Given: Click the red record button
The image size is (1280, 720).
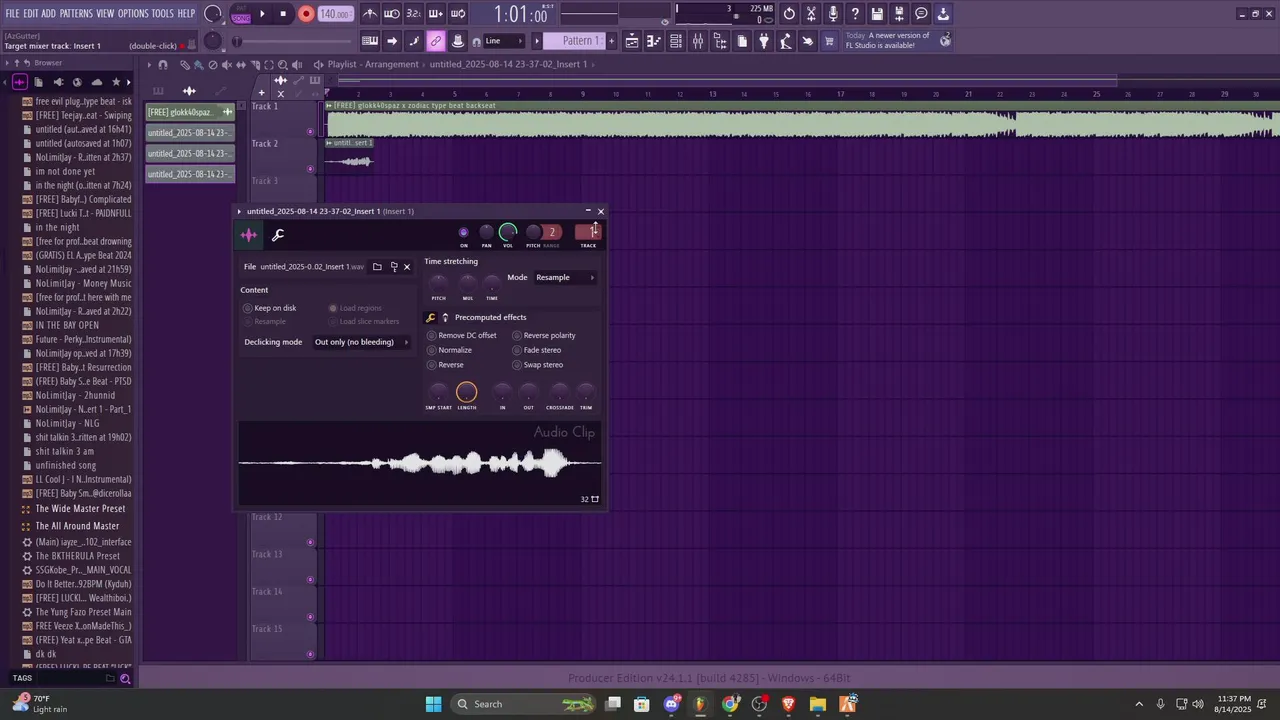Looking at the screenshot, I should 306,14.
